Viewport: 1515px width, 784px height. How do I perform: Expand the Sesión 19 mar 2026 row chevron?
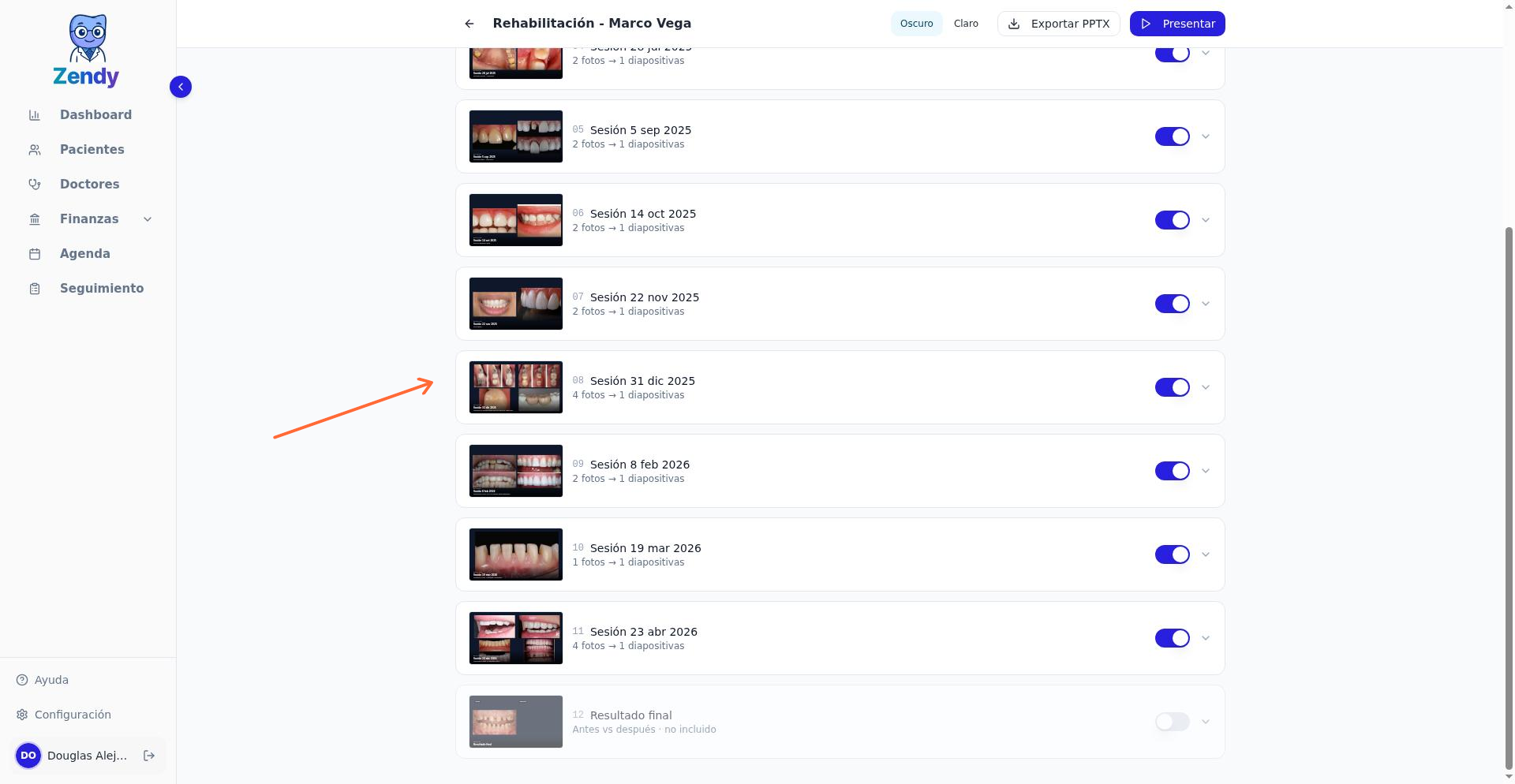point(1205,554)
